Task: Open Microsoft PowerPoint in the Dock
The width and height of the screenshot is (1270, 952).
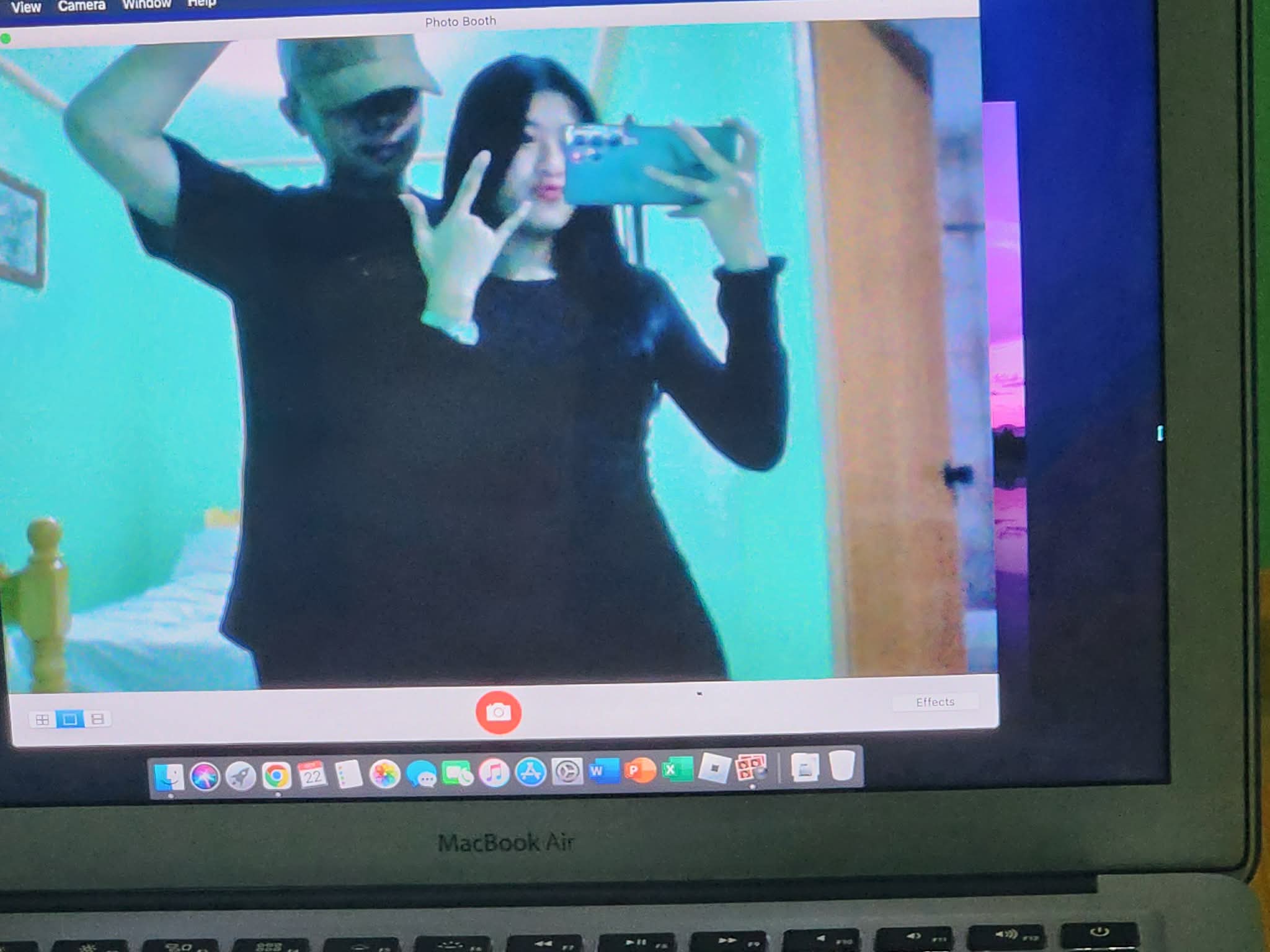Action: coord(640,770)
